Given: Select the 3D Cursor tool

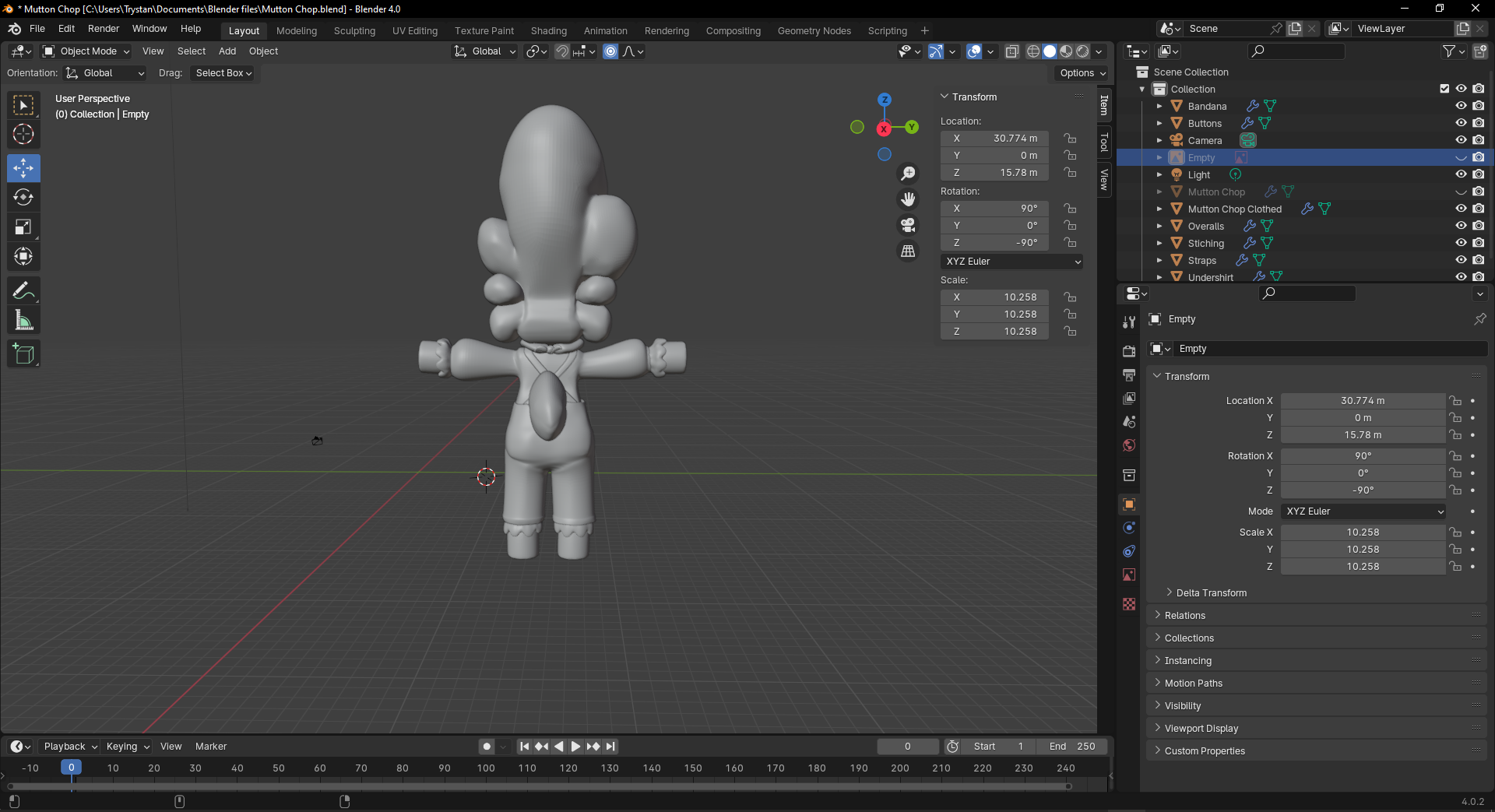Looking at the screenshot, I should [x=23, y=135].
